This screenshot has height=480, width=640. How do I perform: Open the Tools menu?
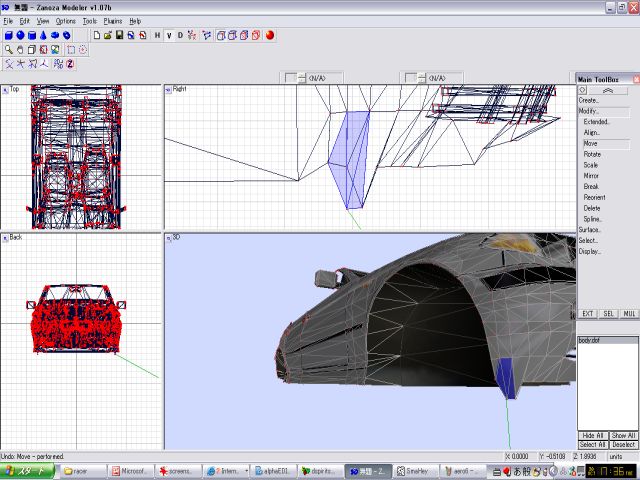point(90,20)
